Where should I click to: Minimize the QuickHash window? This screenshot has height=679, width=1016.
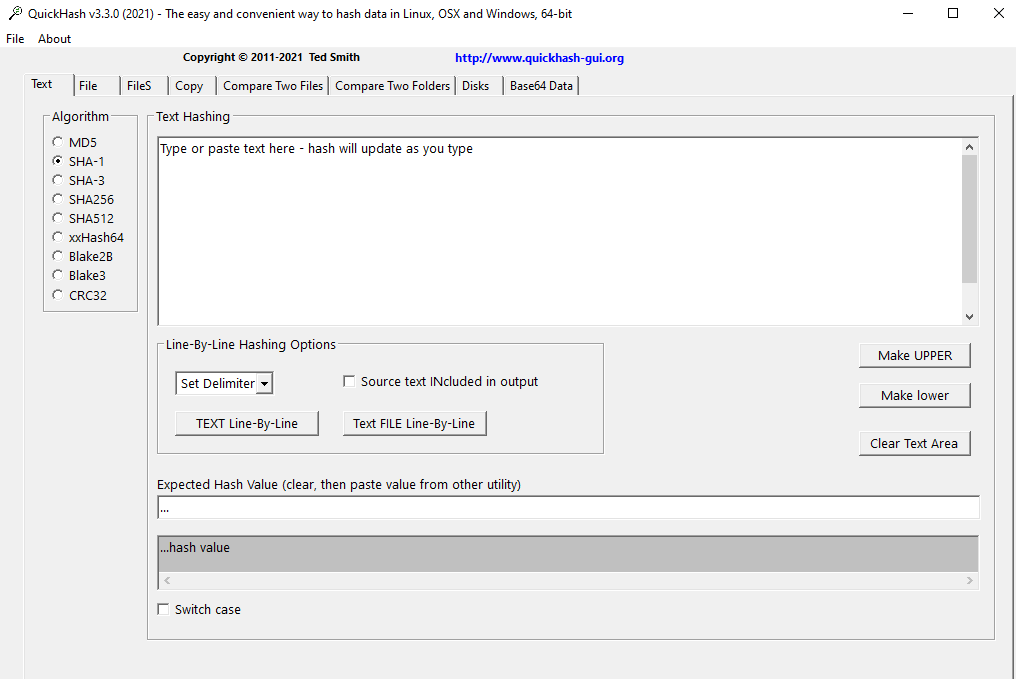(908, 13)
